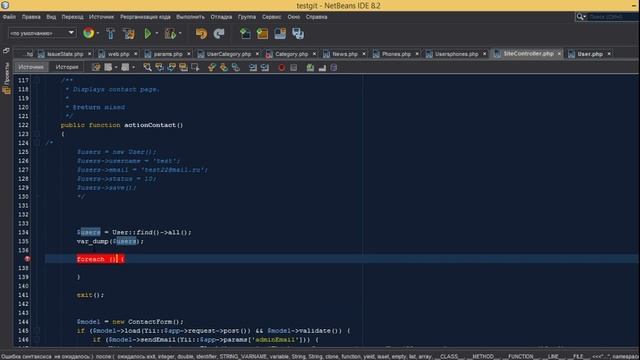This screenshot has height=360, width=640.
Task: Open the Выполнить menu
Action: point(191,17)
